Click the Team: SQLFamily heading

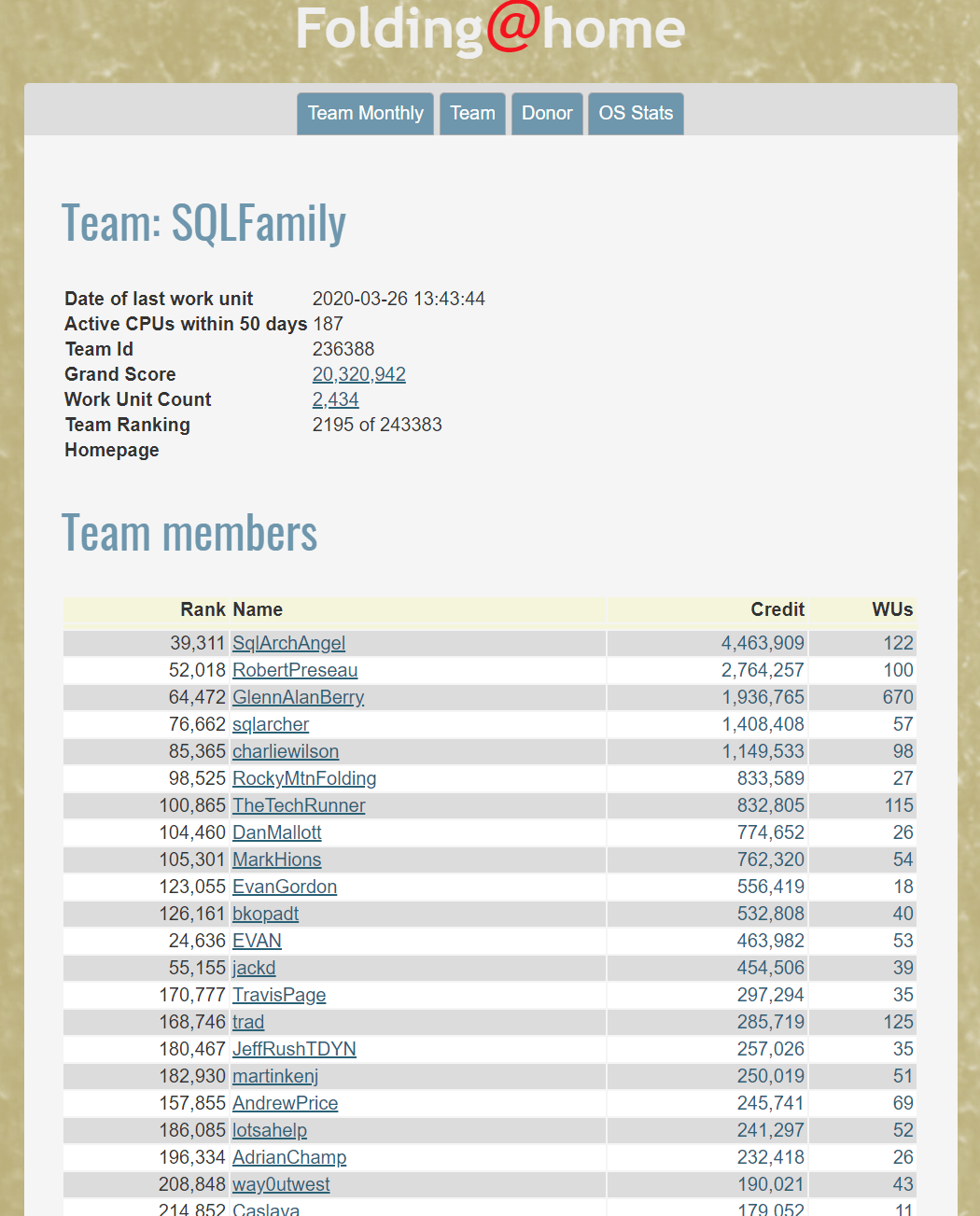(x=203, y=223)
